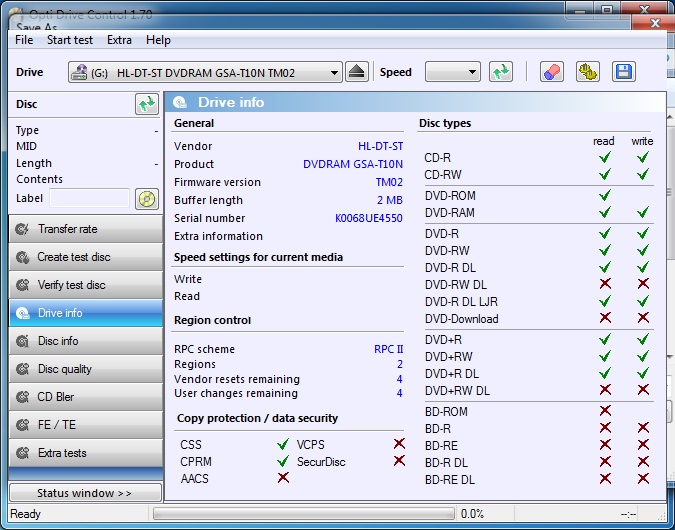Click the DVD-ROM read check mark
Image resolution: width=675 pixels, height=530 pixels.
[x=605, y=195]
